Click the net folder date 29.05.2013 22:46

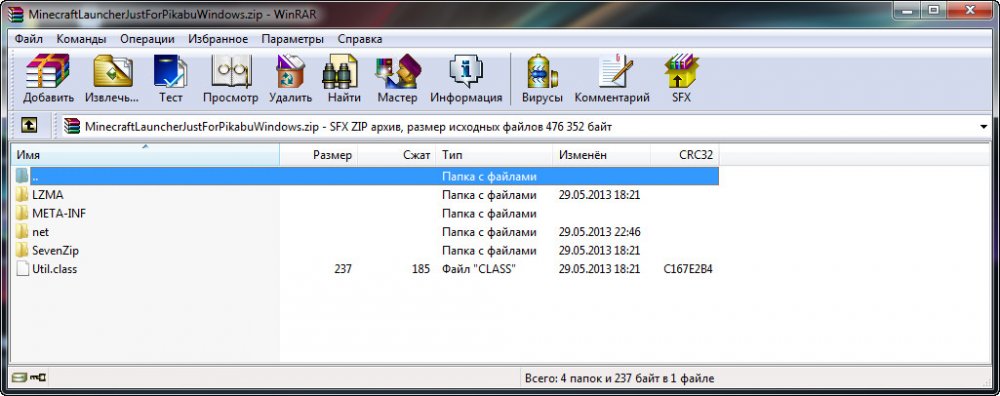pyautogui.click(x=599, y=232)
